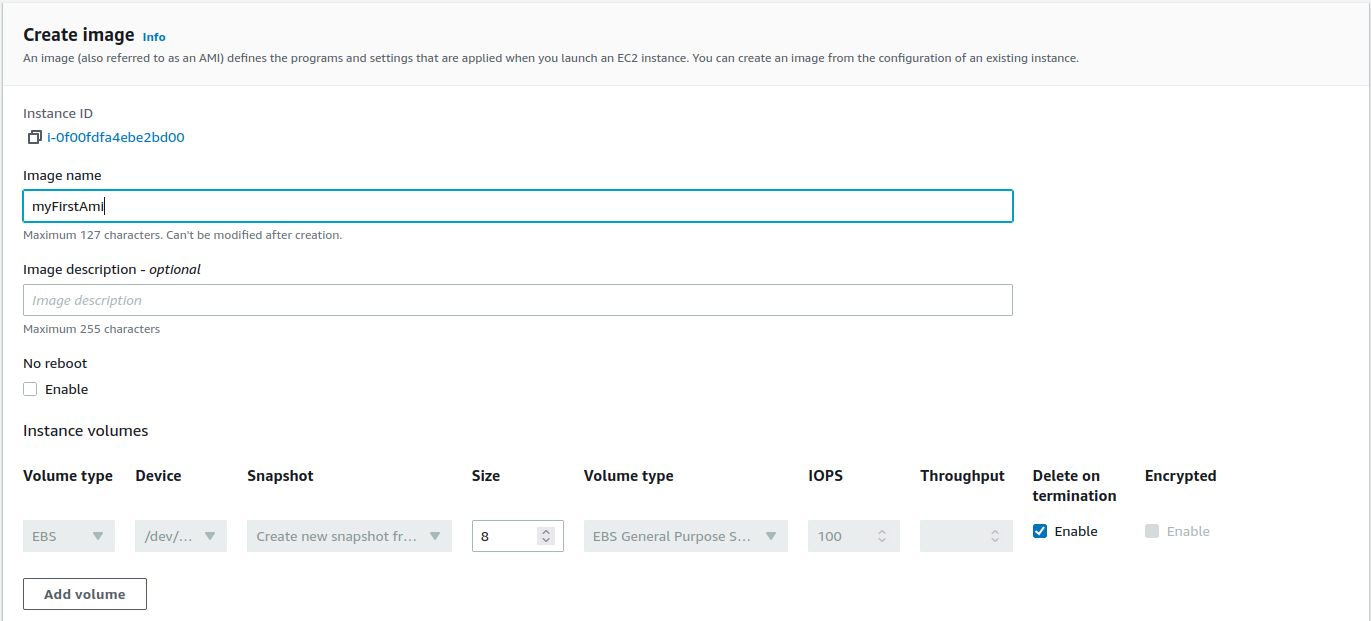Click into the Image name field
This screenshot has height=621, width=1371.
[517, 206]
